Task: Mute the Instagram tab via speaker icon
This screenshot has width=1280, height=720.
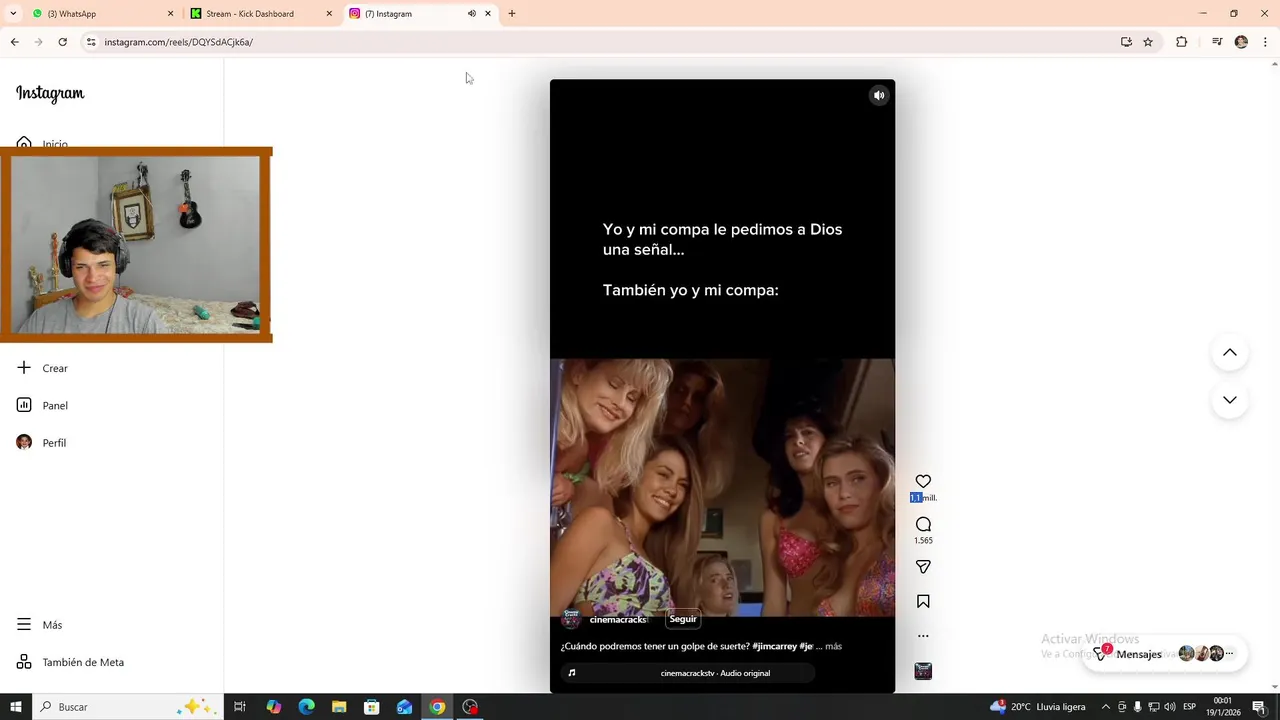Action: tap(472, 14)
